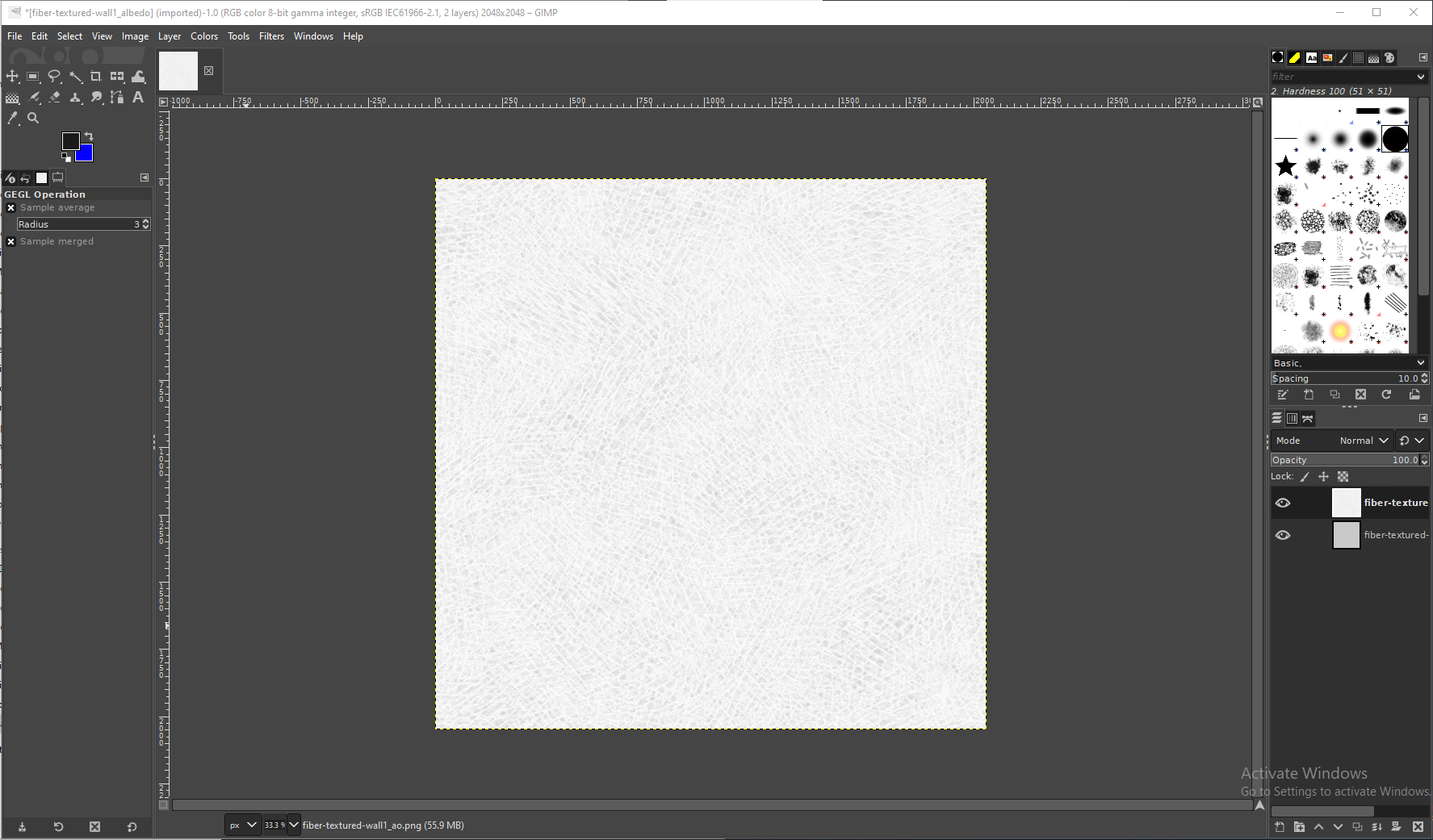Delete the selected layer
This screenshot has height=840, width=1433.
[x=1418, y=827]
